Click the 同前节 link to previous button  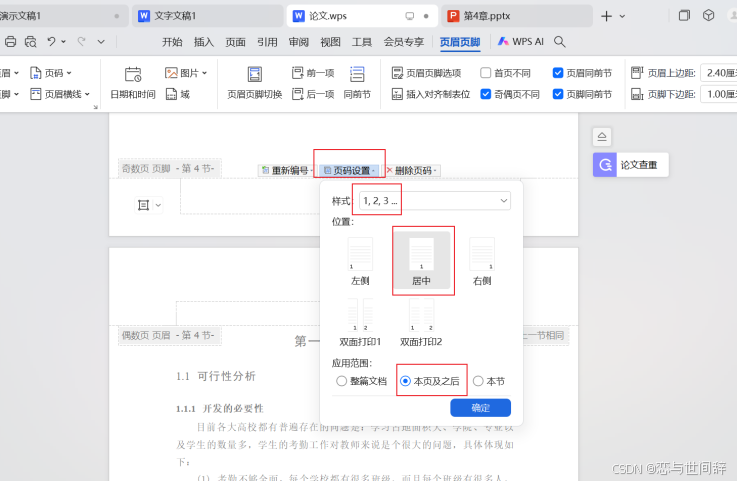pos(357,83)
